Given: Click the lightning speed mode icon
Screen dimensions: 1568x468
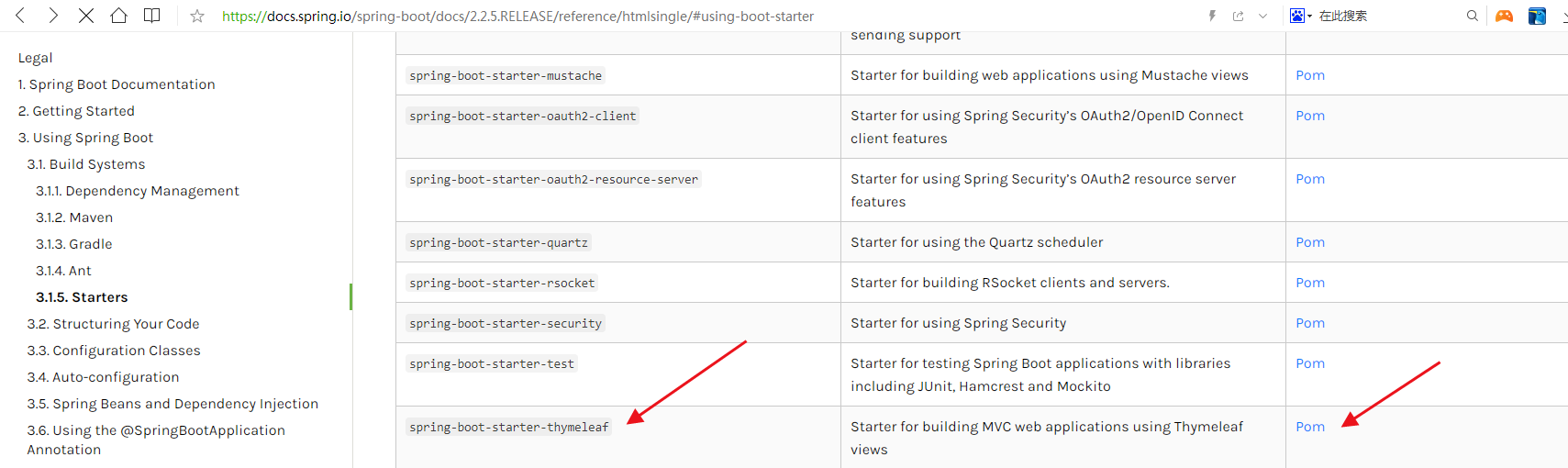Looking at the screenshot, I should (1213, 16).
